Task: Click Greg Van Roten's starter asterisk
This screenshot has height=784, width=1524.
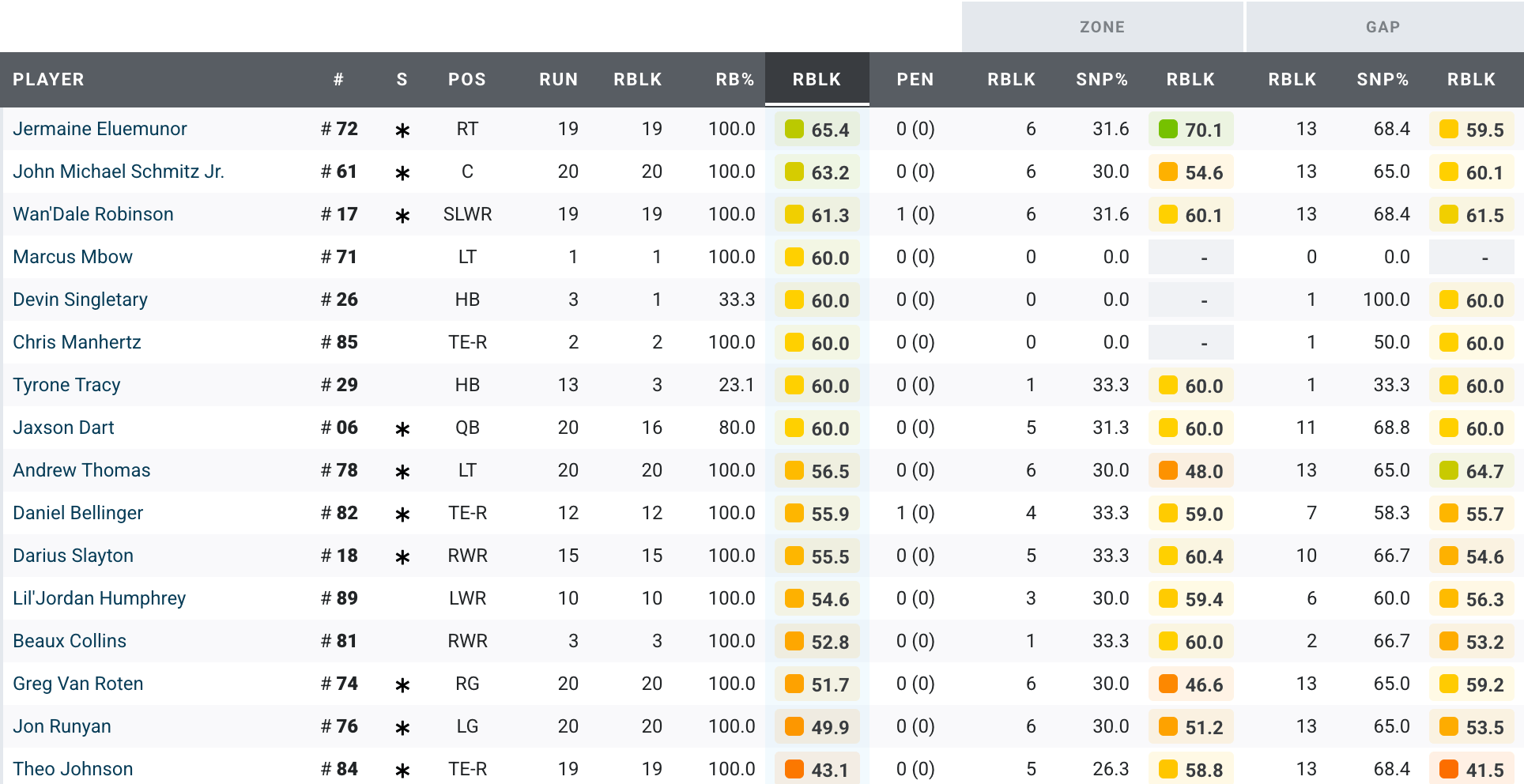Action: pyautogui.click(x=402, y=685)
